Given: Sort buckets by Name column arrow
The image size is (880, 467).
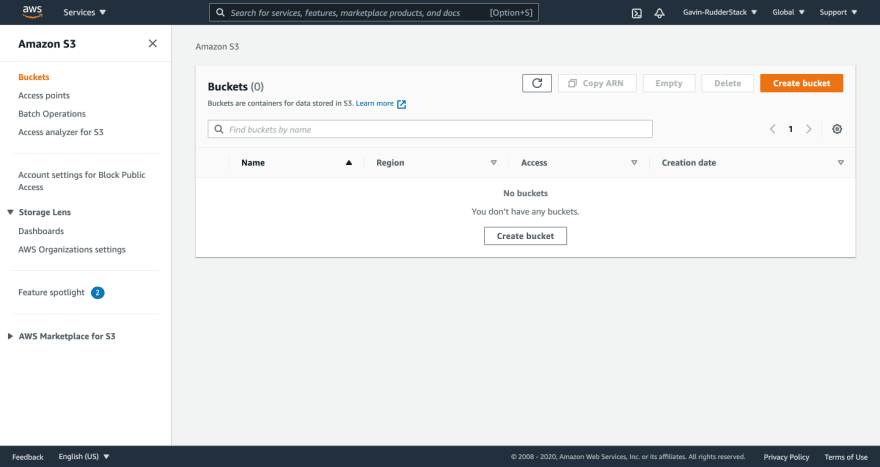Looking at the screenshot, I should (349, 162).
